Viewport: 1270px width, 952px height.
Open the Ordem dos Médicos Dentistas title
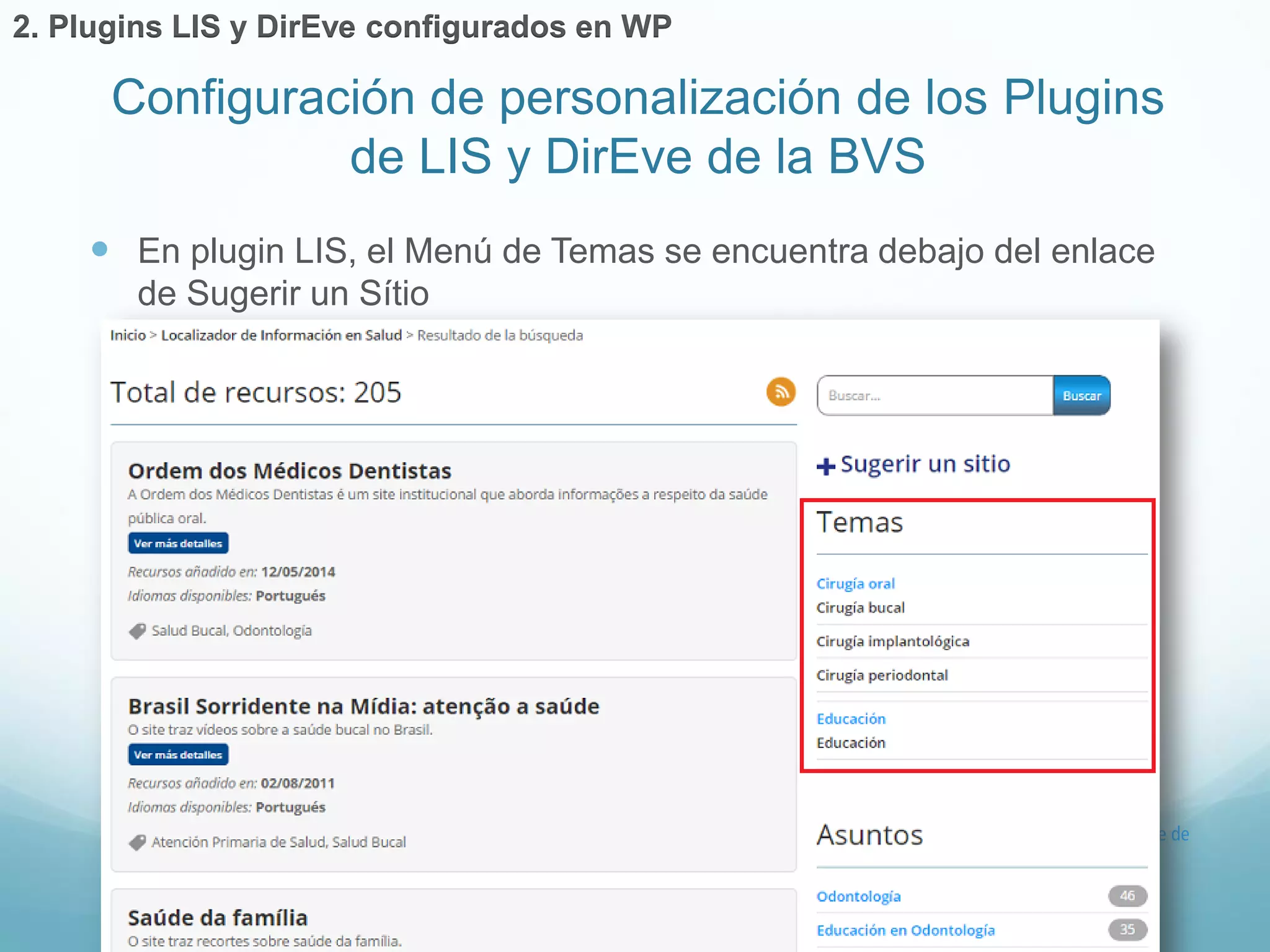click(x=290, y=471)
